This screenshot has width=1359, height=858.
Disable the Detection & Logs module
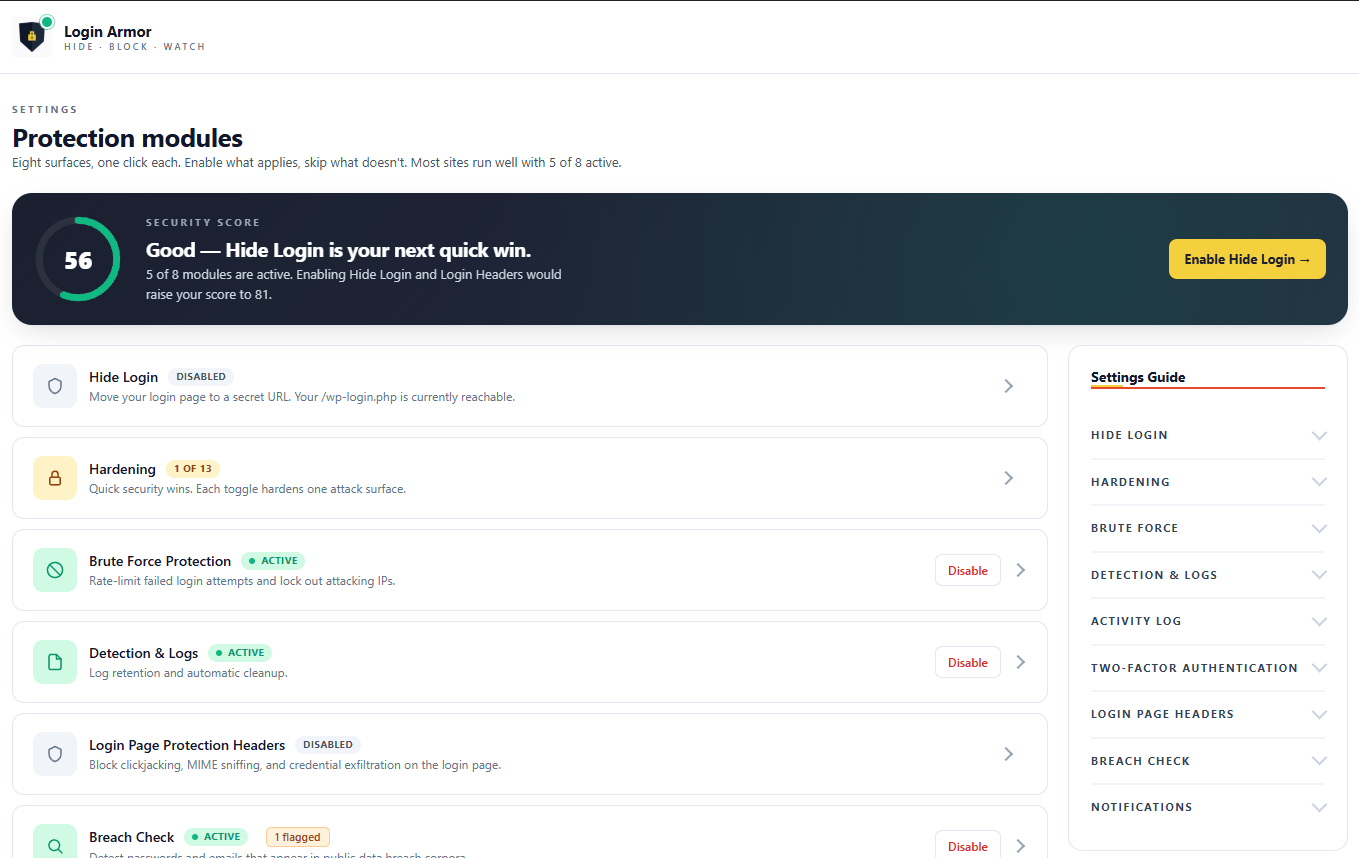point(967,661)
